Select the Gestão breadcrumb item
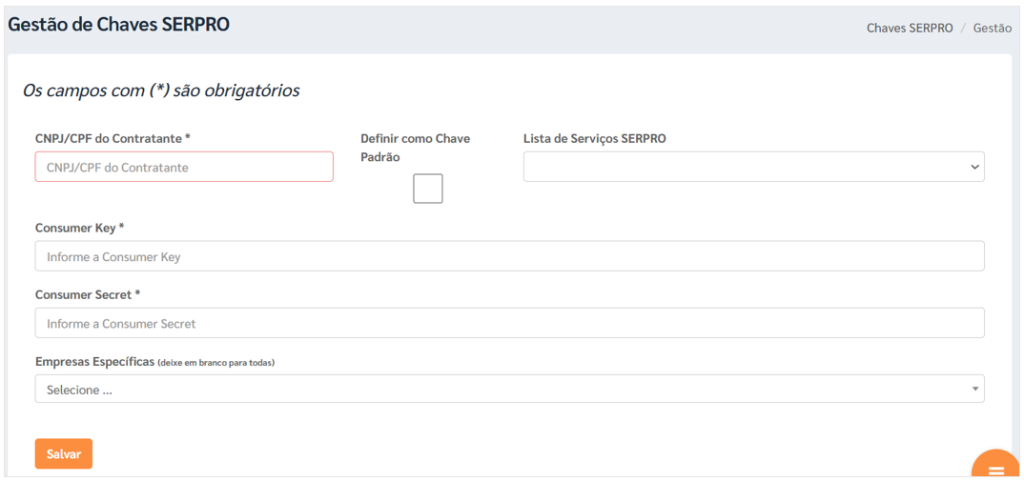This screenshot has width=1024, height=481. 993,28
